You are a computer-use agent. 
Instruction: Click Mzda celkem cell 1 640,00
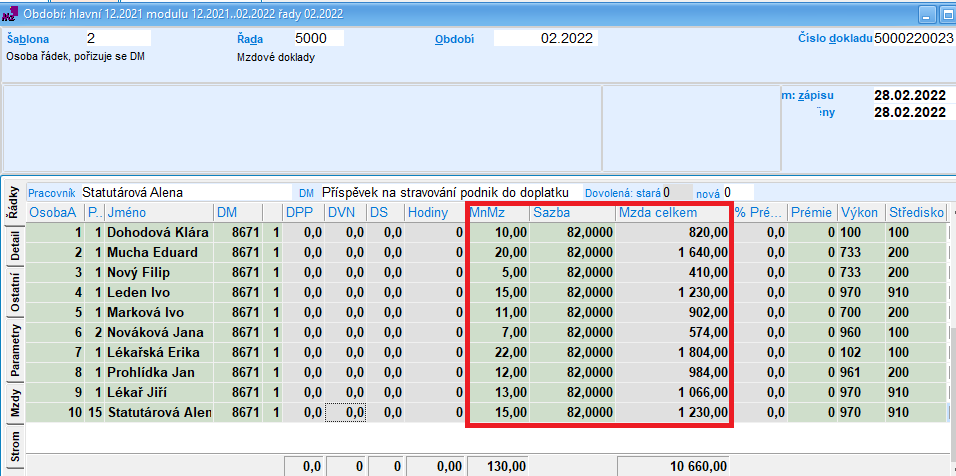[x=673, y=252]
